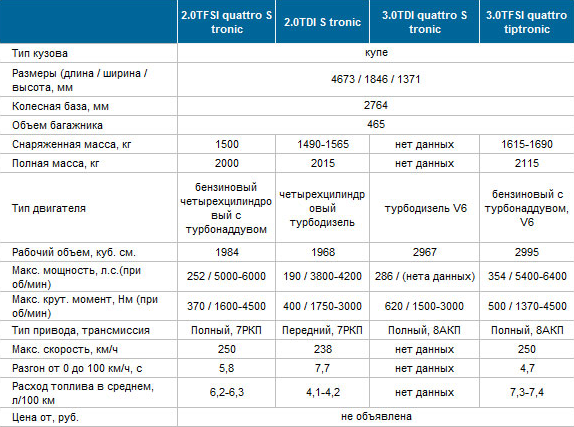Click the torque cell 620 / 1500-3000
The height and width of the screenshot is (427, 574).
click(x=424, y=306)
